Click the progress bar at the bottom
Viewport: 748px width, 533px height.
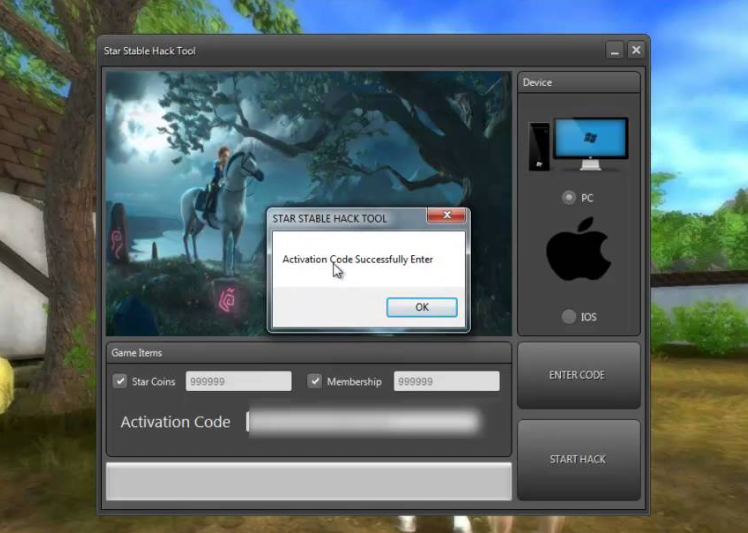coord(309,481)
